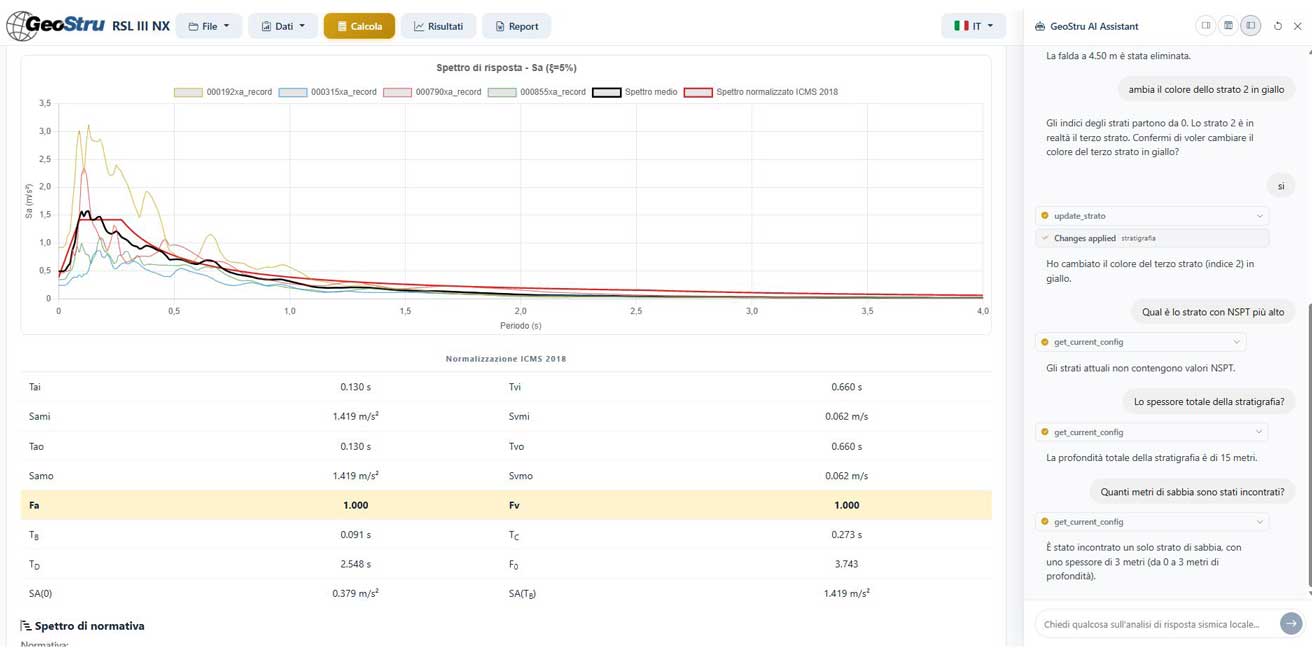Image resolution: width=1312 pixels, height=656 pixels.
Task: Open the Report section
Action: [x=516, y=26]
